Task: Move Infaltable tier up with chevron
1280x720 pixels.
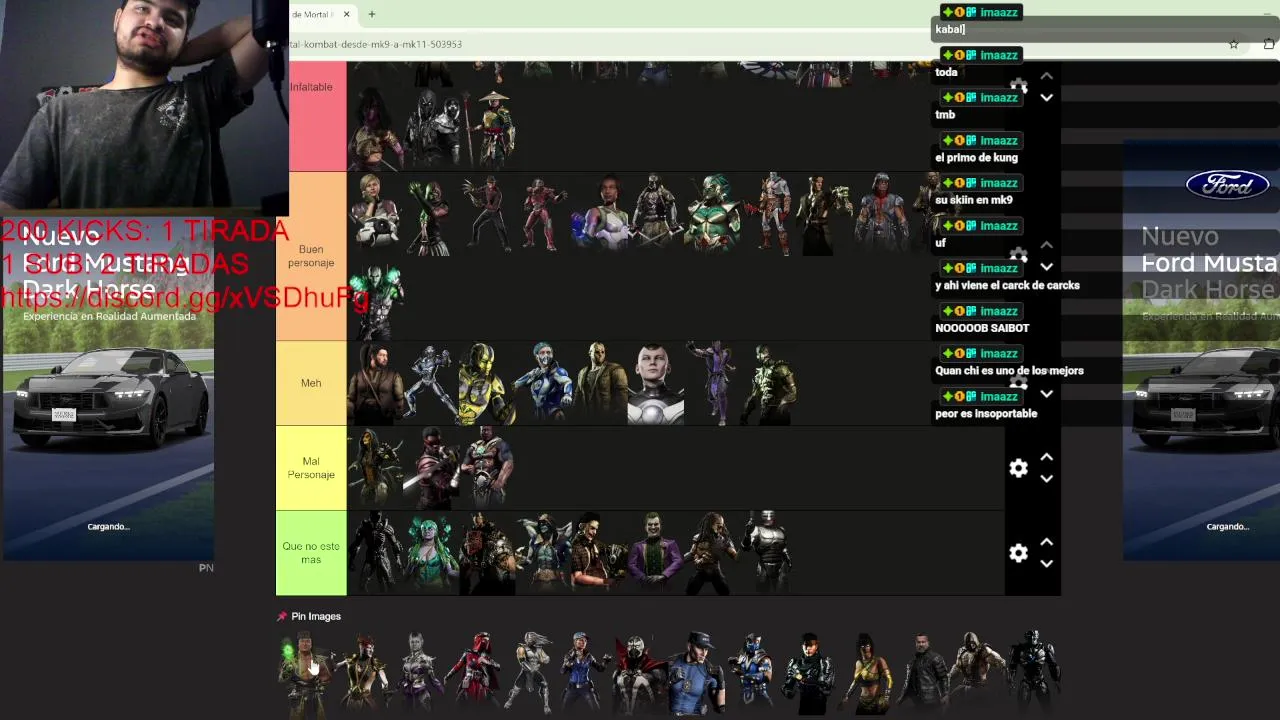Action: point(1046,76)
